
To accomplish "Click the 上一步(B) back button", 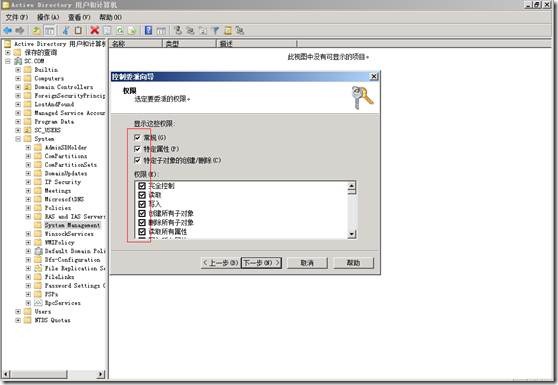I will tap(220, 263).
